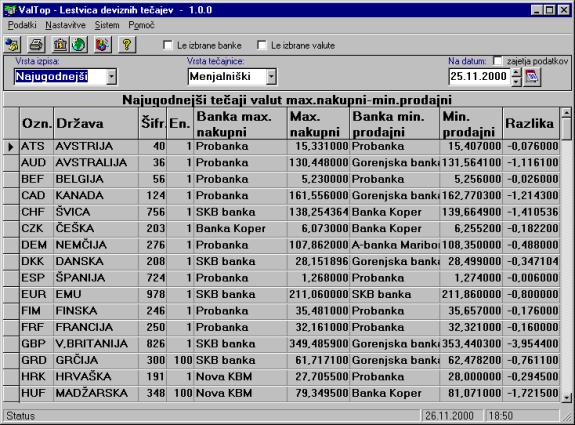Click the HRVAŠKA country cell

[96, 377]
